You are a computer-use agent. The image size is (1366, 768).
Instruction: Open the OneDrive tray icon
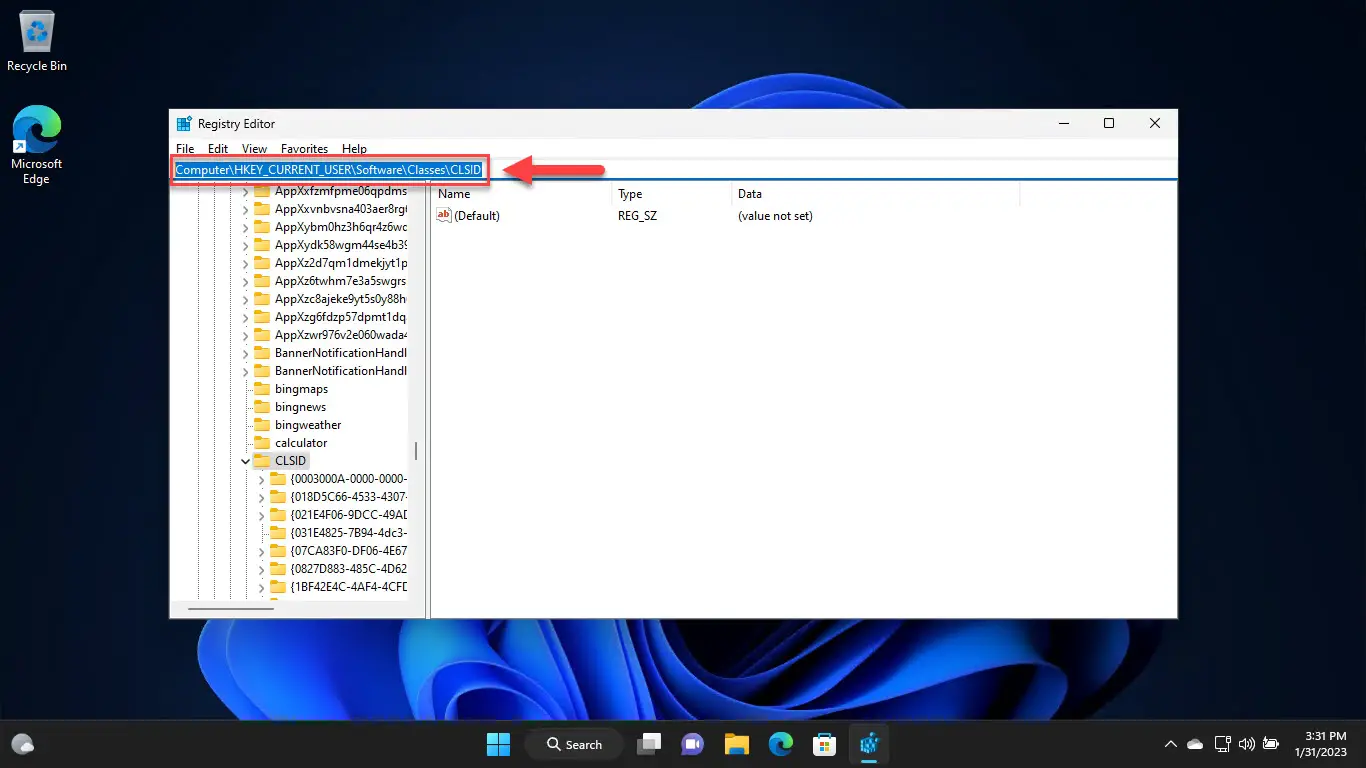(x=1195, y=744)
